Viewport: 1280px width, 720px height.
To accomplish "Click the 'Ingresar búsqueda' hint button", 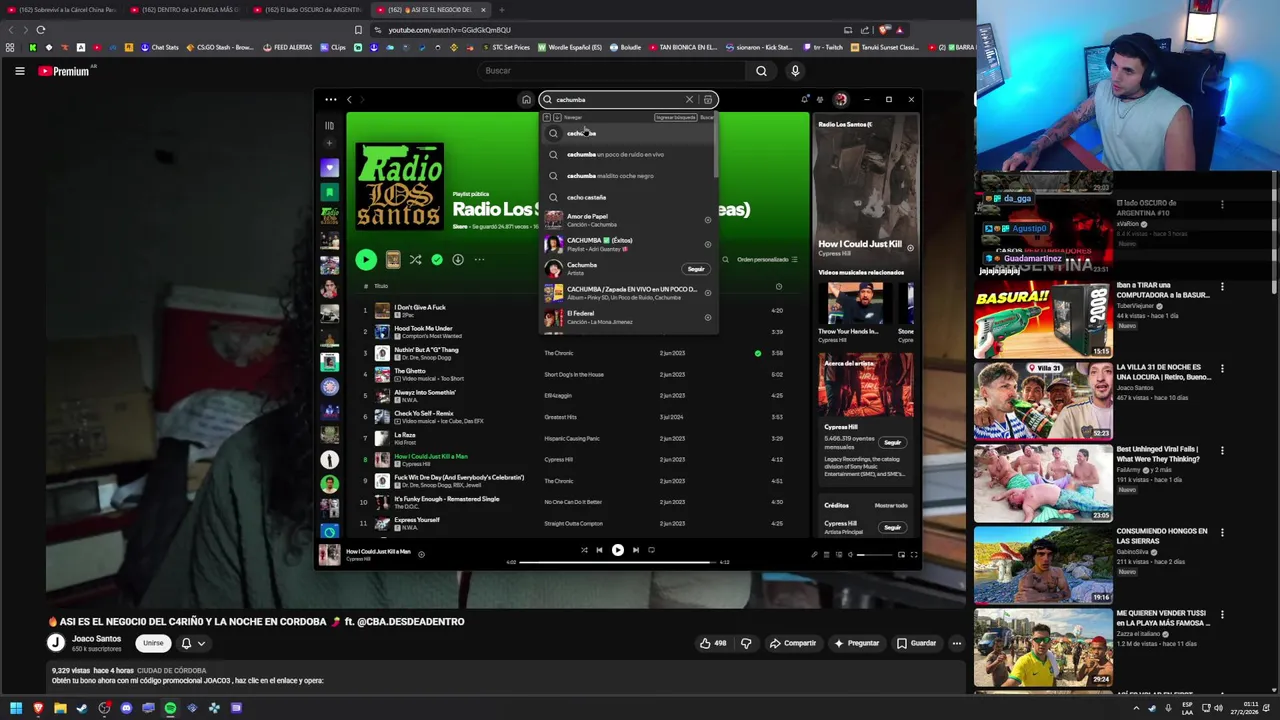I will click(675, 117).
